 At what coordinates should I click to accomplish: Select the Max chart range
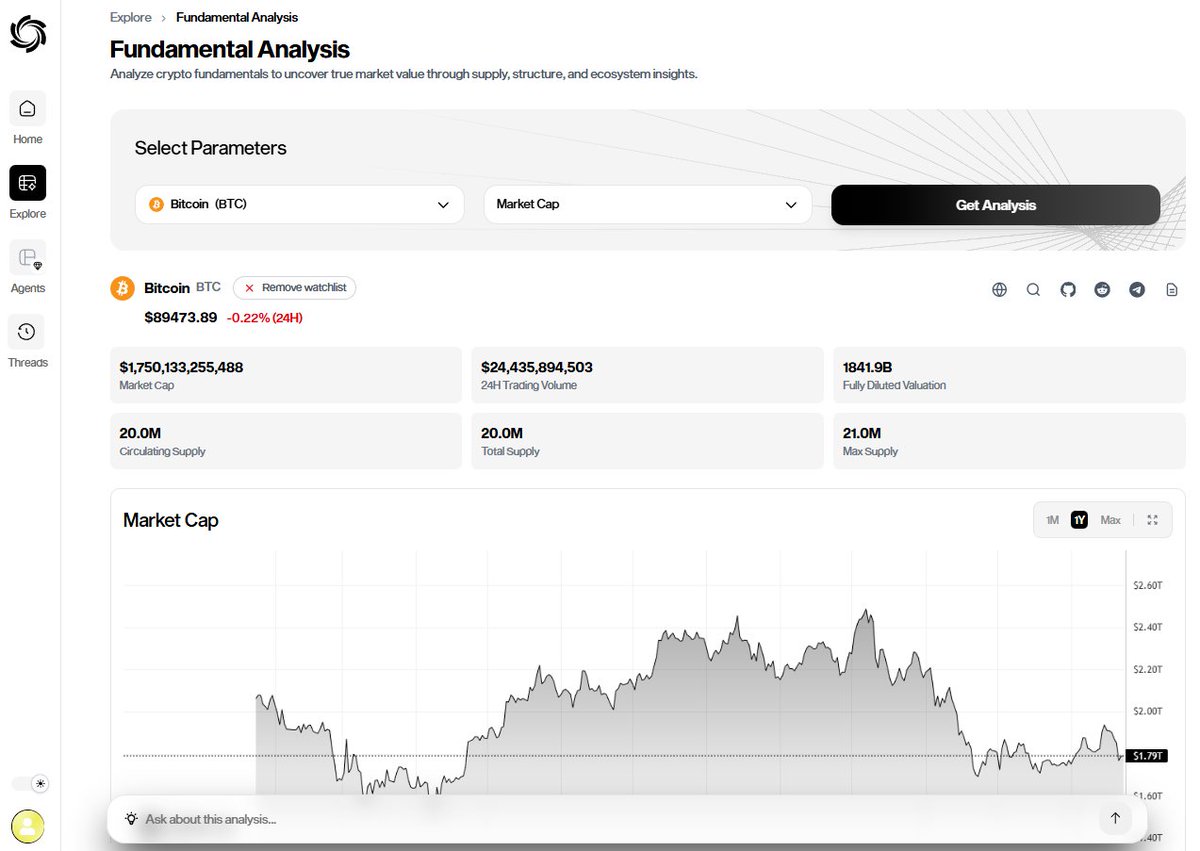point(1111,520)
